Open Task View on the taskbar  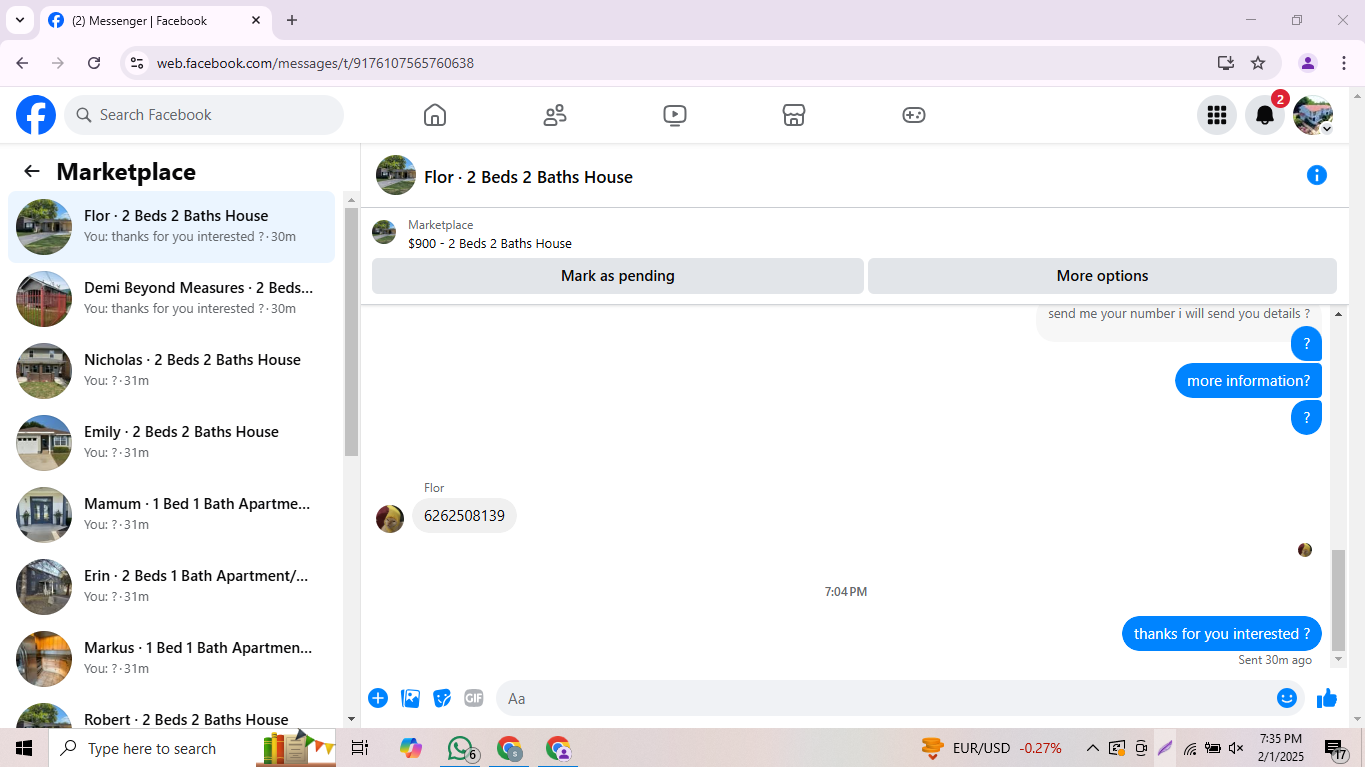[x=360, y=748]
